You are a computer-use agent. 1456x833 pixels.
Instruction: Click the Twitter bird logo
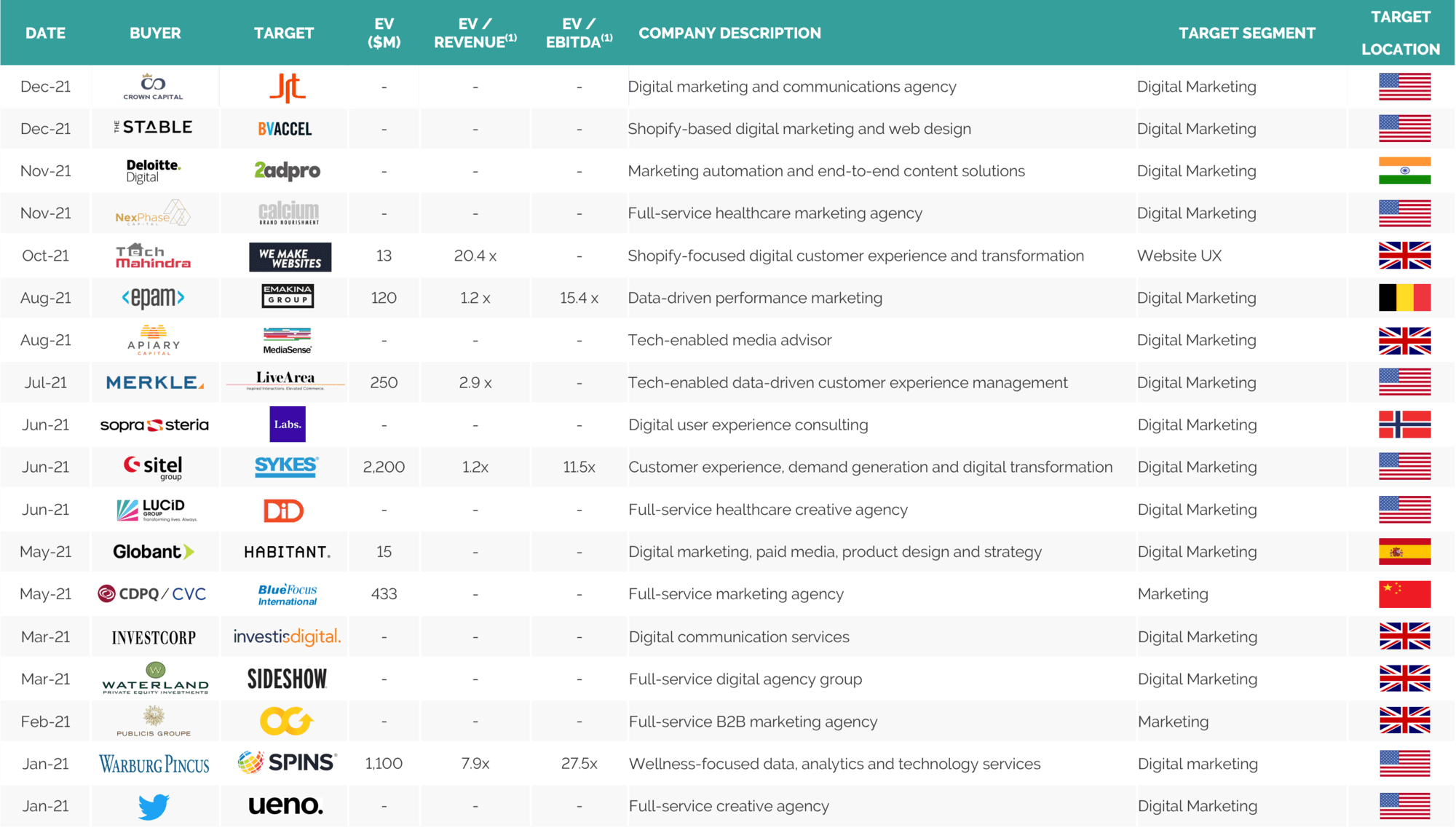pyautogui.click(x=154, y=806)
